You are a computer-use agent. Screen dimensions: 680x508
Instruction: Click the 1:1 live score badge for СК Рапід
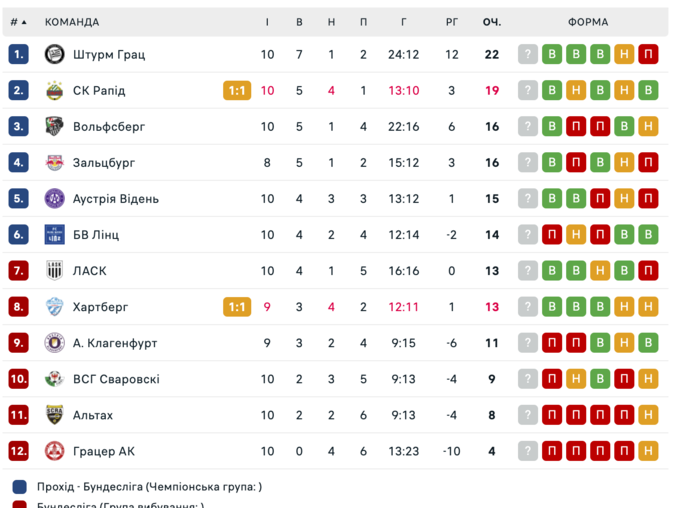[x=237, y=90]
